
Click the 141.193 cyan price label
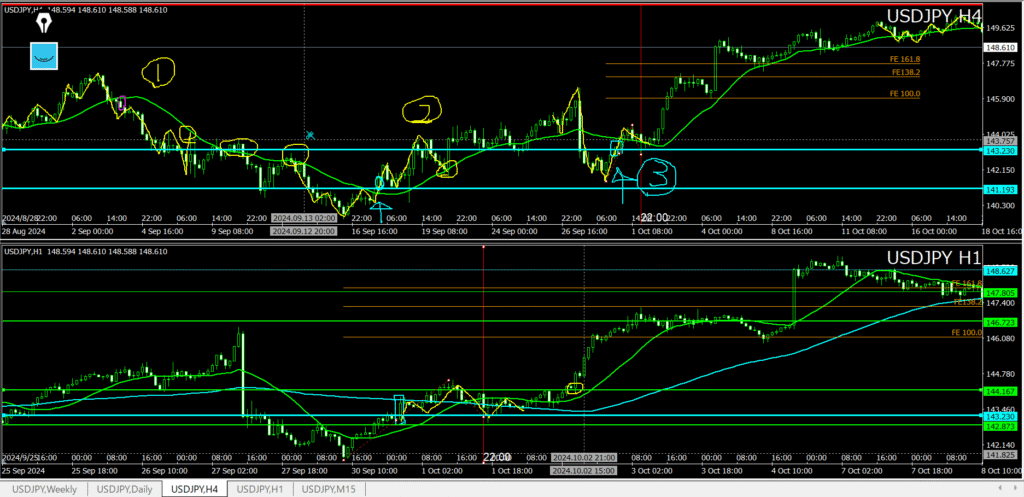click(1000, 189)
